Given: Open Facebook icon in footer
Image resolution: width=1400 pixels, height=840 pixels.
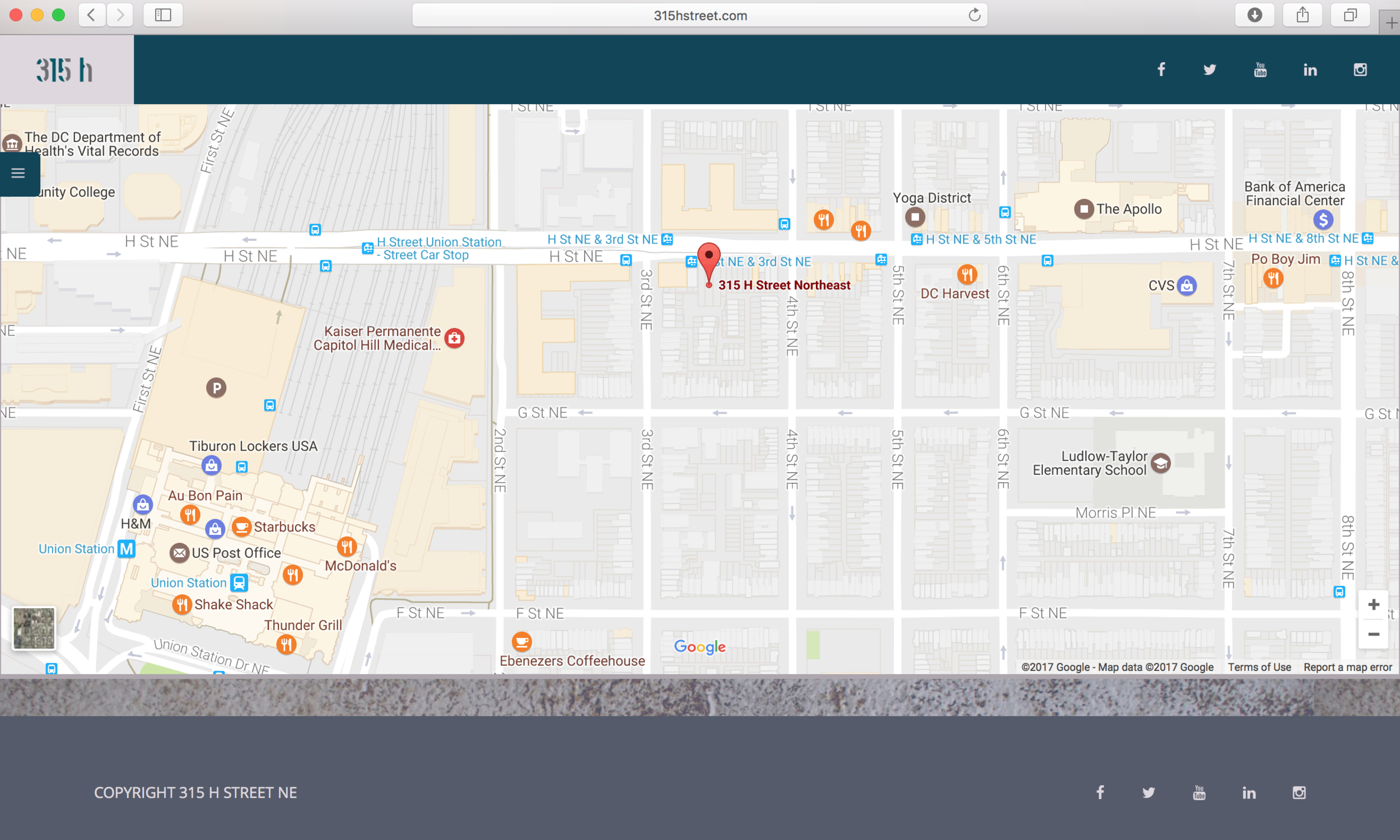Looking at the screenshot, I should coord(1099,792).
